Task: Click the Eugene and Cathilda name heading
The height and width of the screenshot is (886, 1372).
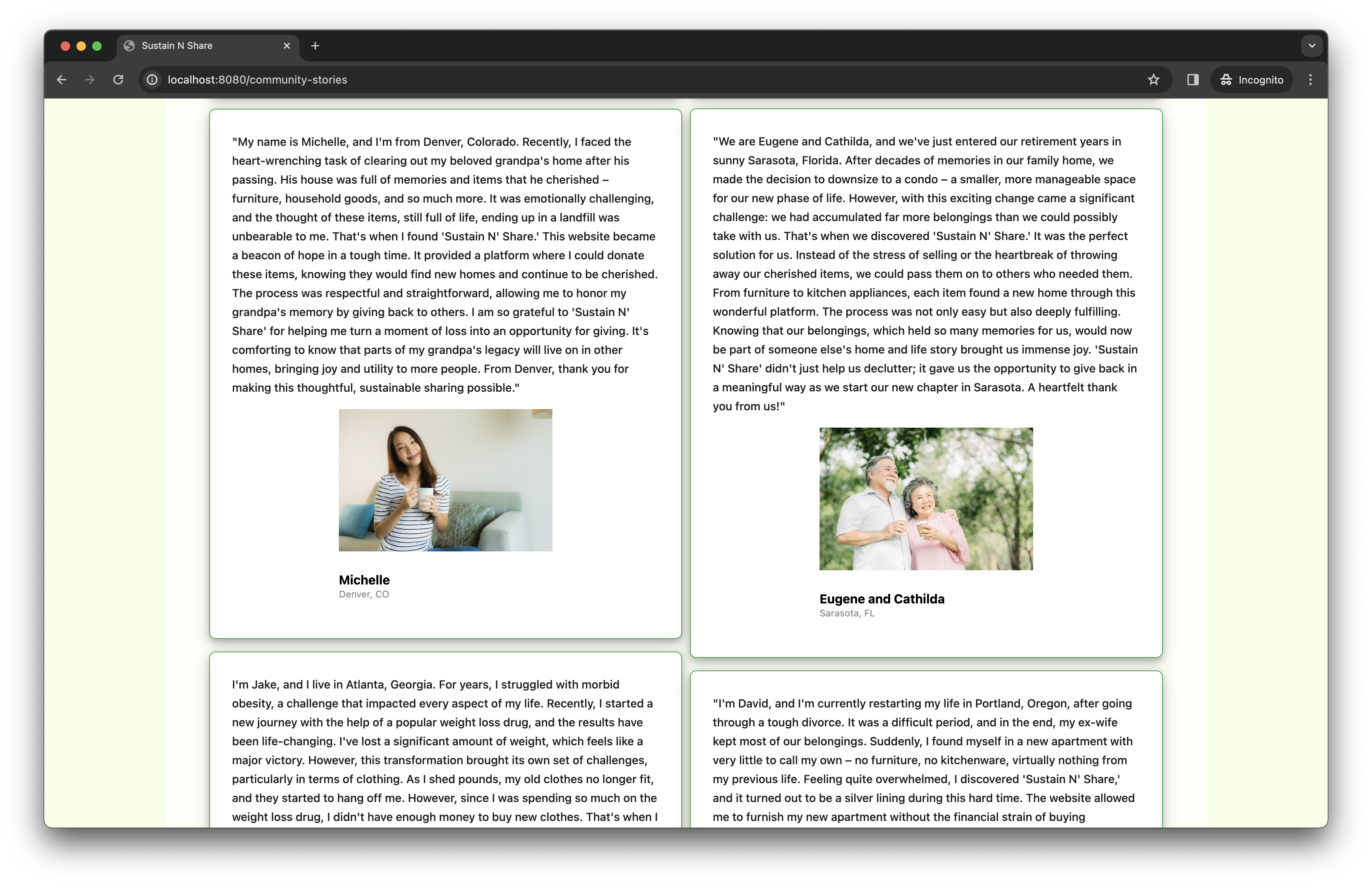Action: [x=881, y=599]
